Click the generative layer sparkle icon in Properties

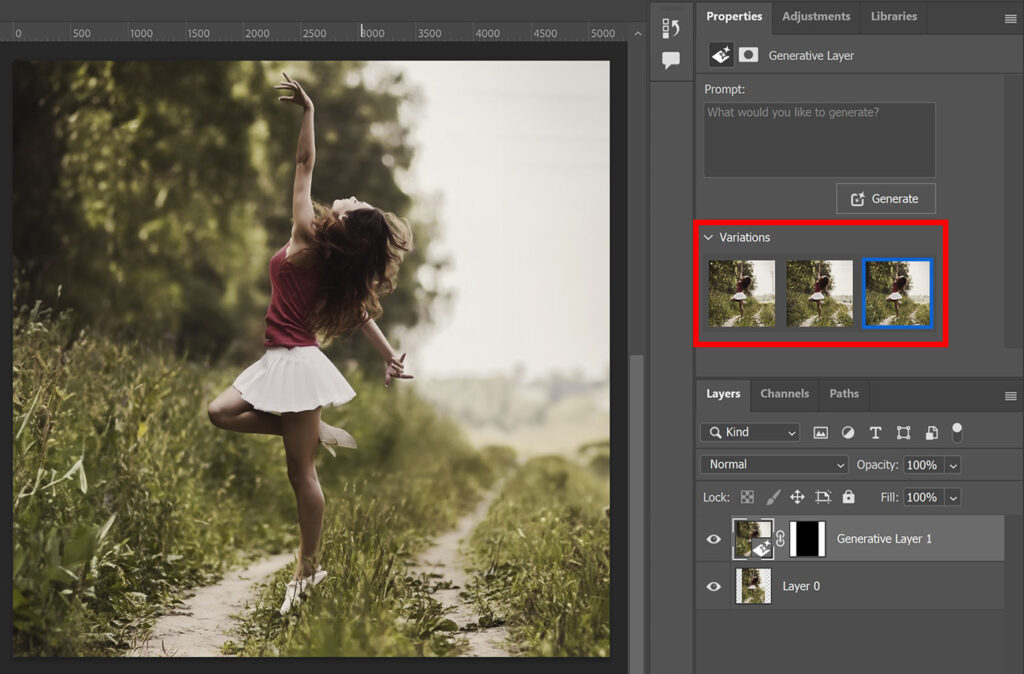pyautogui.click(x=721, y=56)
